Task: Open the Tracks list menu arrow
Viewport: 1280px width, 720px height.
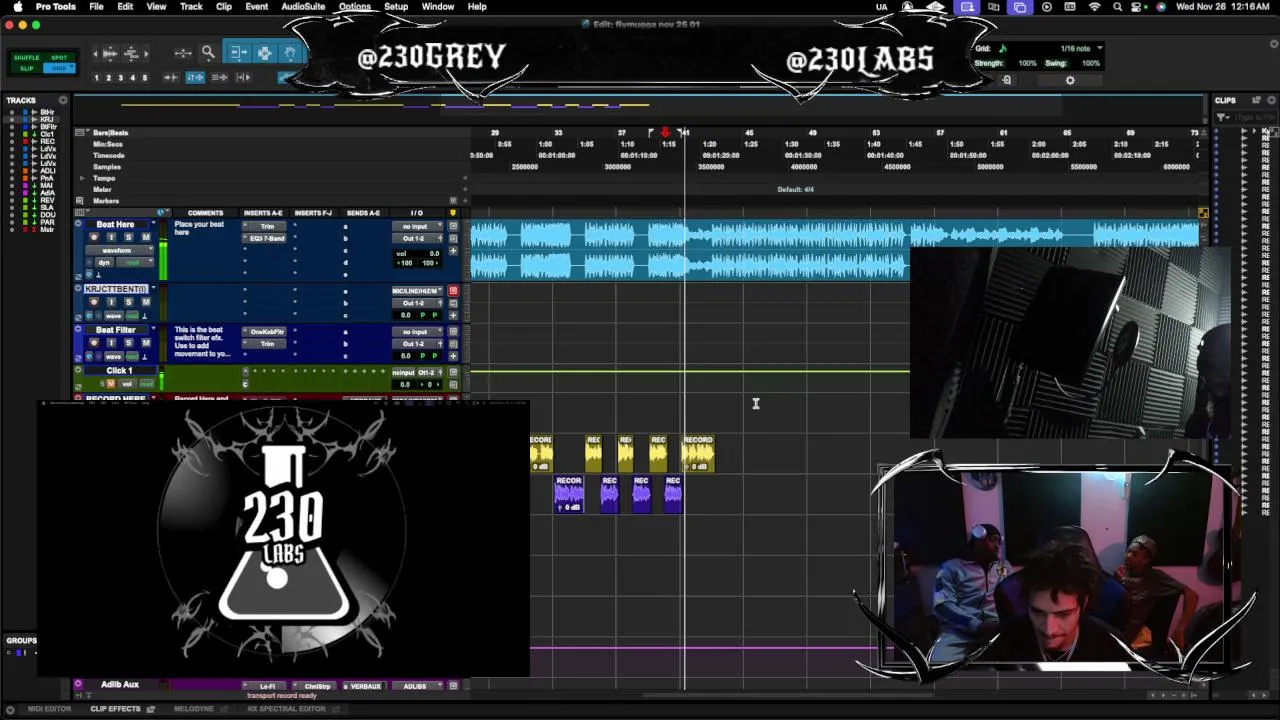Action: tap(63, 100)
